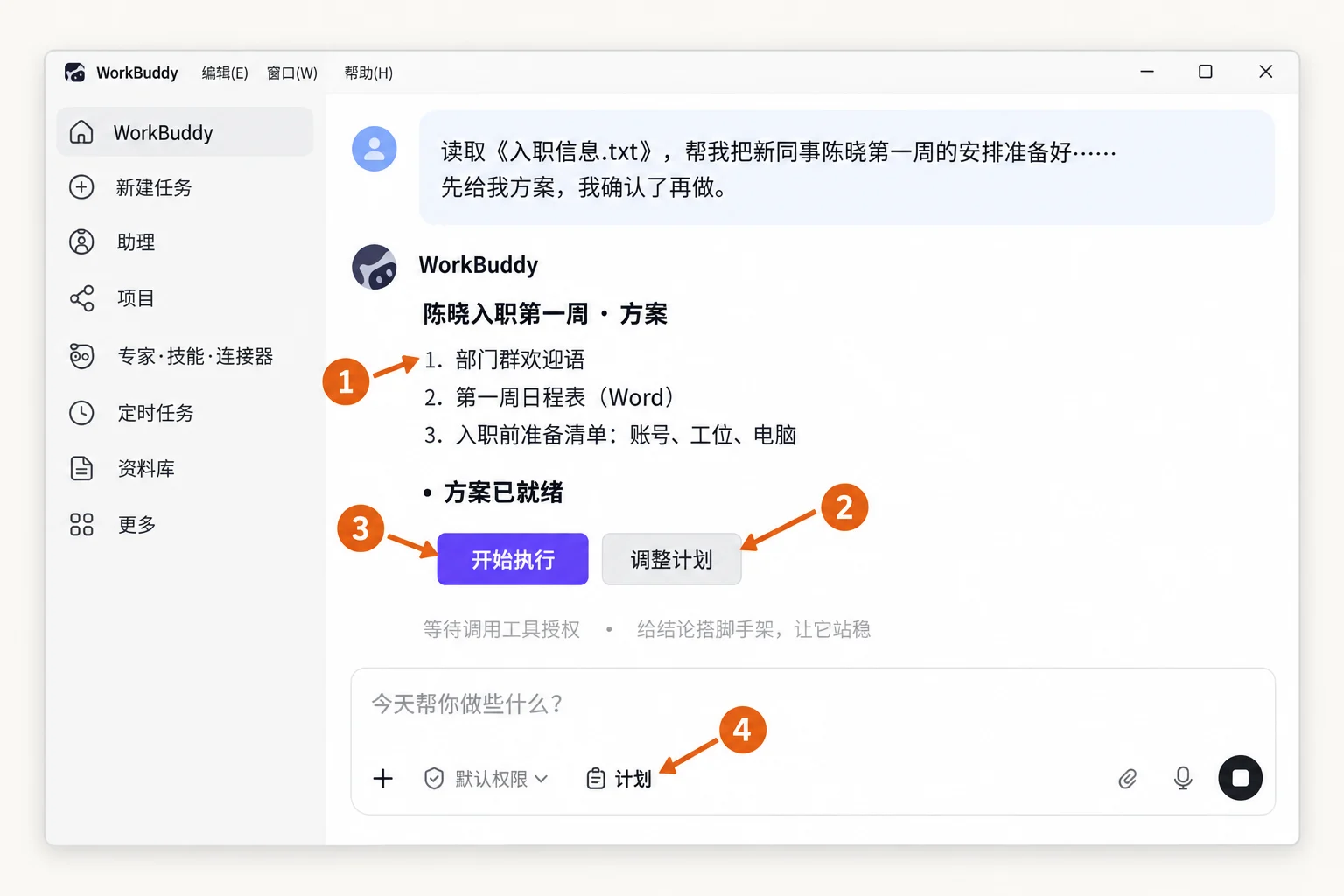Open 项目 share-node icon
This screenshot has width=1344, height=896.
coord(81,298)
